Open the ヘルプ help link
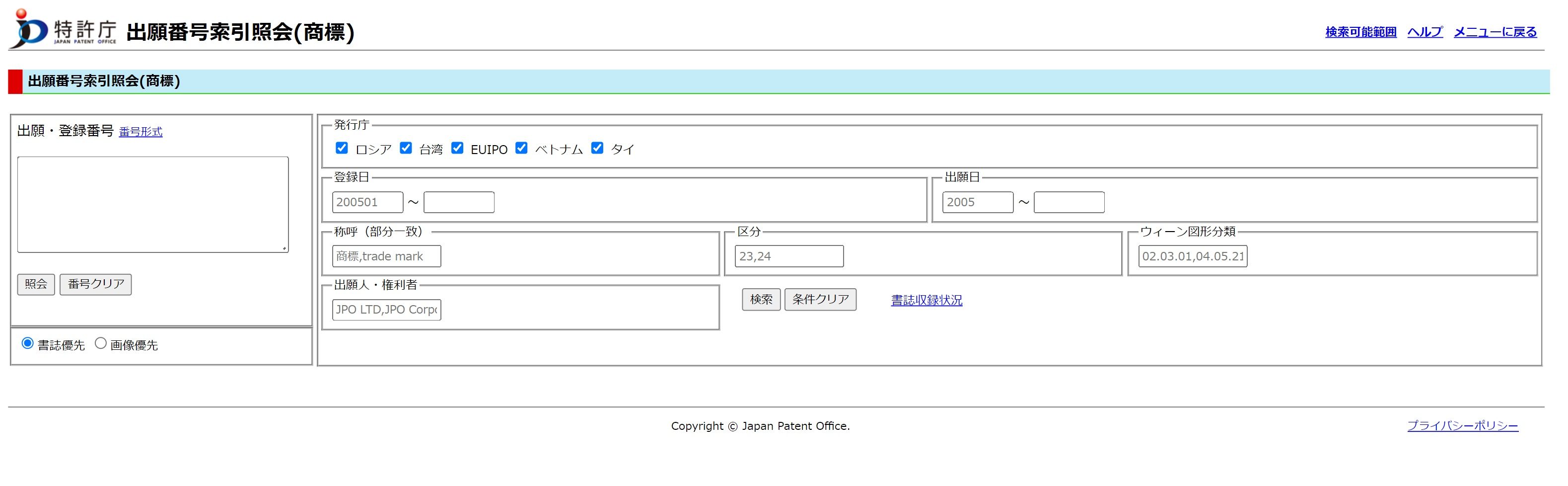Viewport: 1568px width, 486px height. 1425,32
